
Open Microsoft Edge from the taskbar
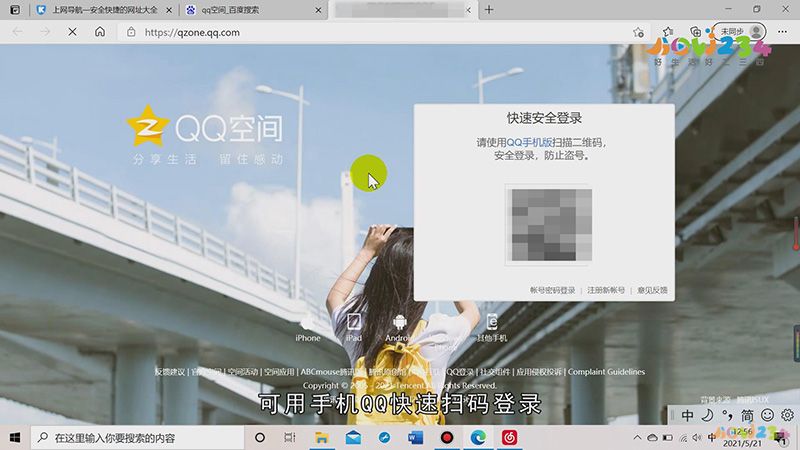[478, 438]
